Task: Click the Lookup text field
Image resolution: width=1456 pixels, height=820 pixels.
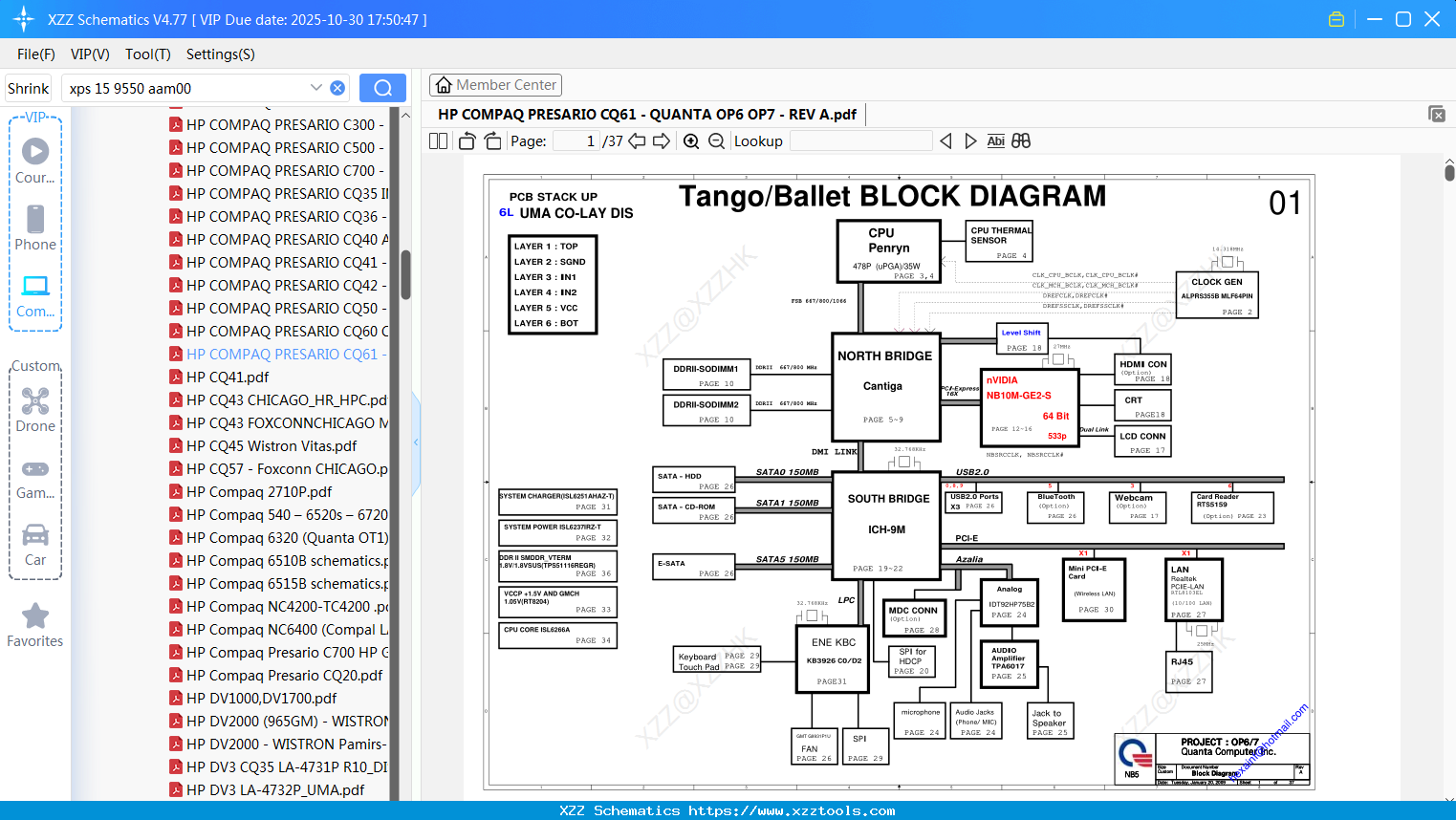Action: [x=860, y=140]
